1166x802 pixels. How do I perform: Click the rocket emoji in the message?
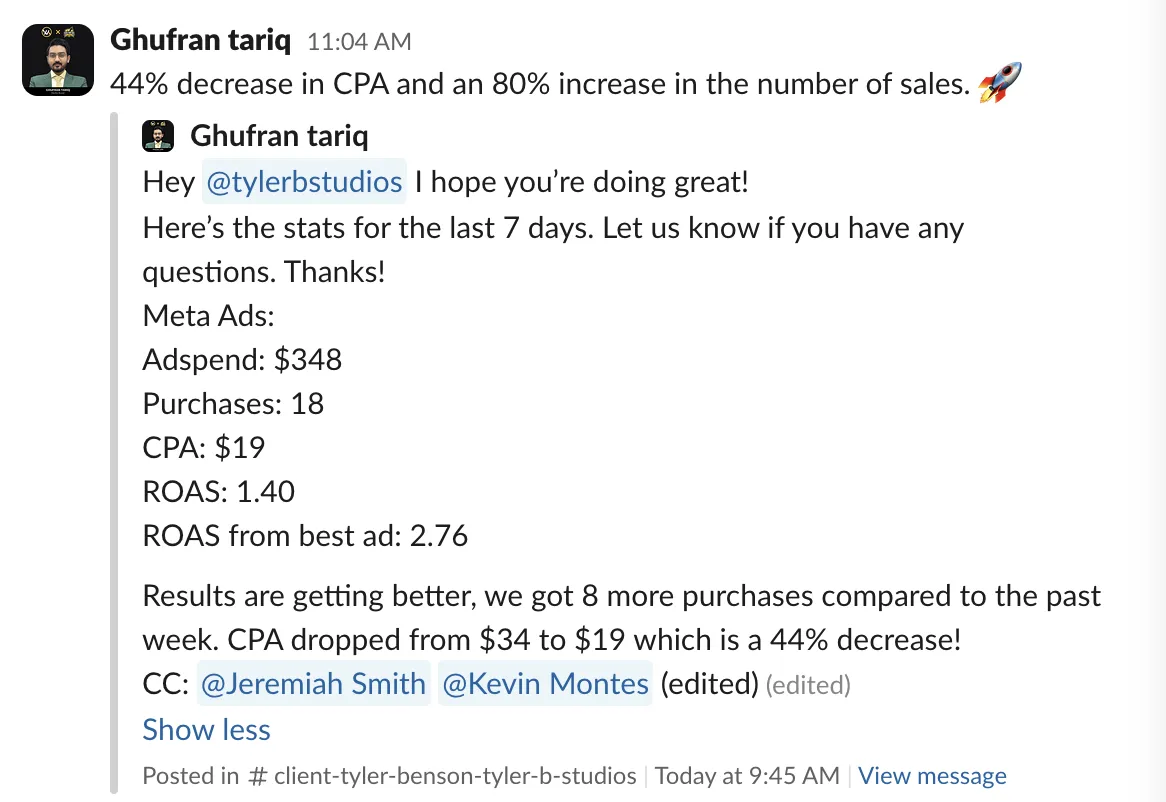click(1000, 83)
